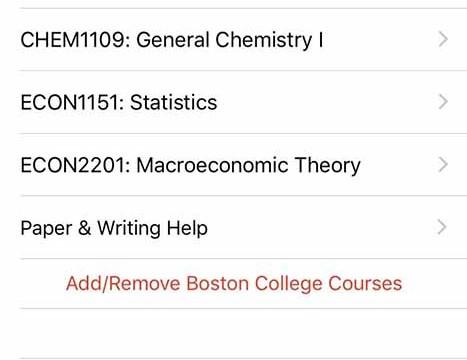Tap the arrow icon on the Statistics row
467x360 pixels.
tap(443, 102)
